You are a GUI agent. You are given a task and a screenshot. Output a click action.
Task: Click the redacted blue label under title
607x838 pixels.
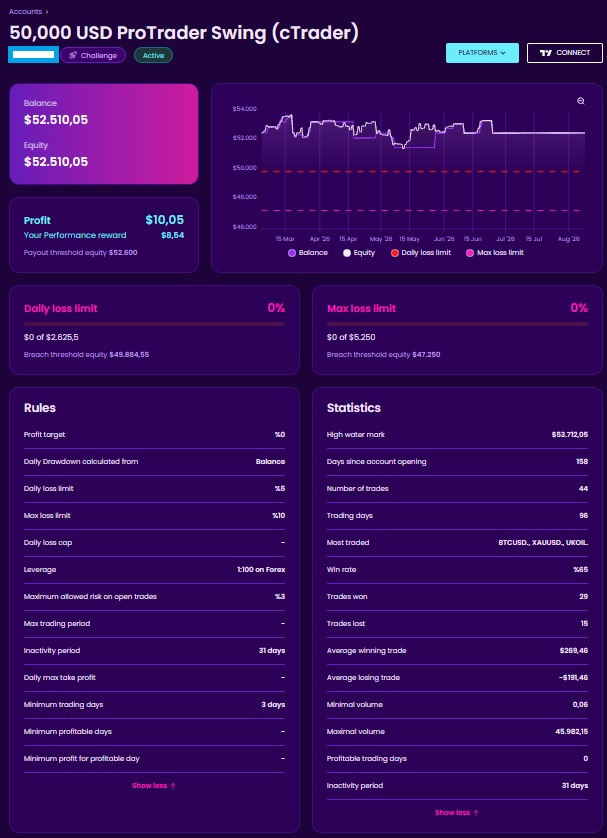click(x=33, y=55)
